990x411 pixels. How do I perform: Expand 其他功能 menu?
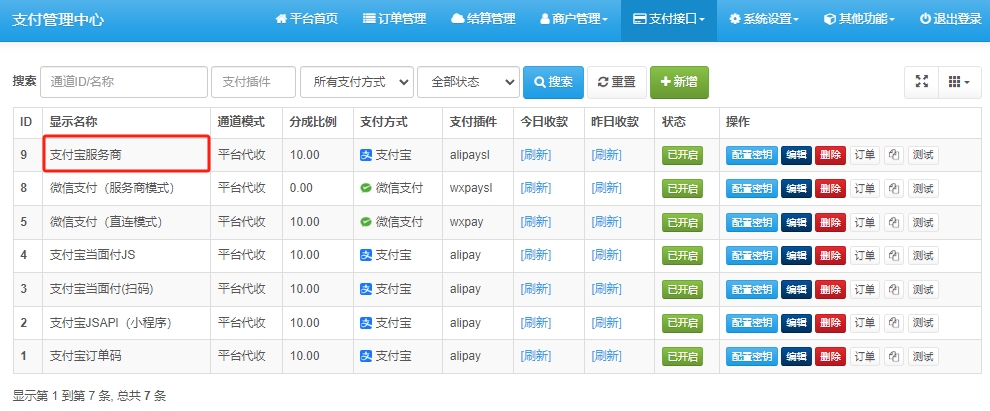(x=859, y=19)
